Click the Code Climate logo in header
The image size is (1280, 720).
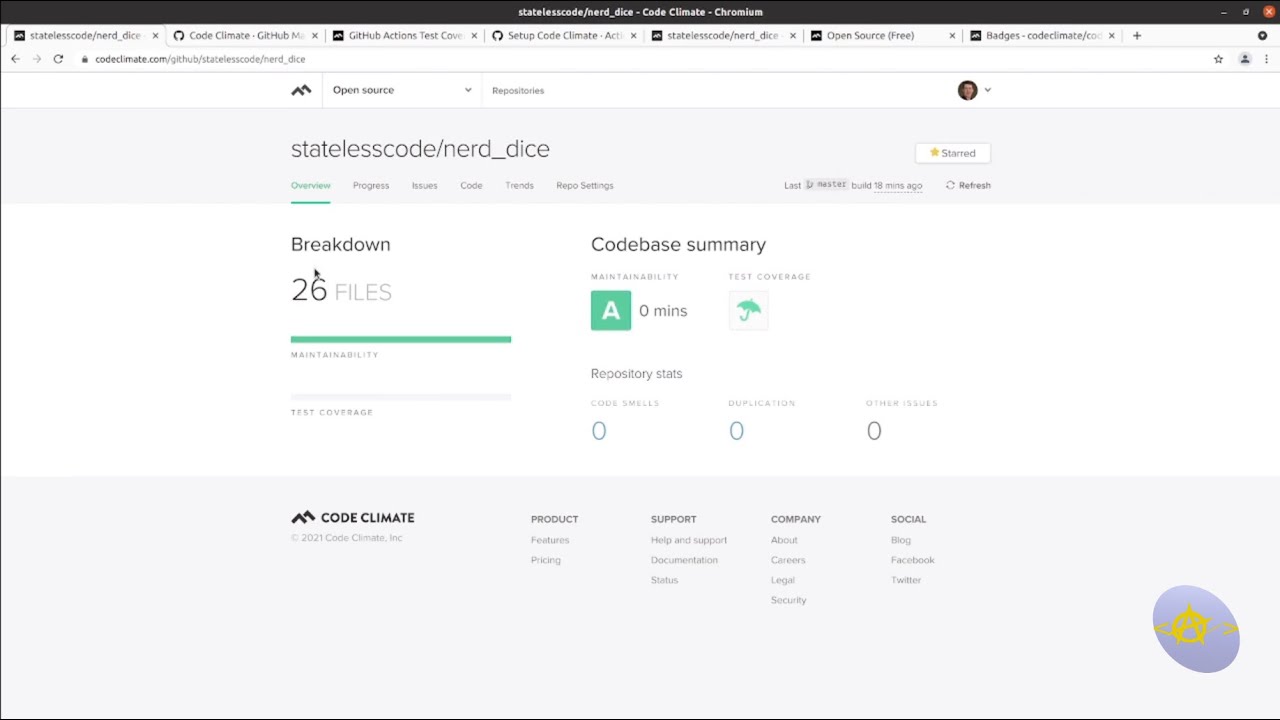(301, 90)
